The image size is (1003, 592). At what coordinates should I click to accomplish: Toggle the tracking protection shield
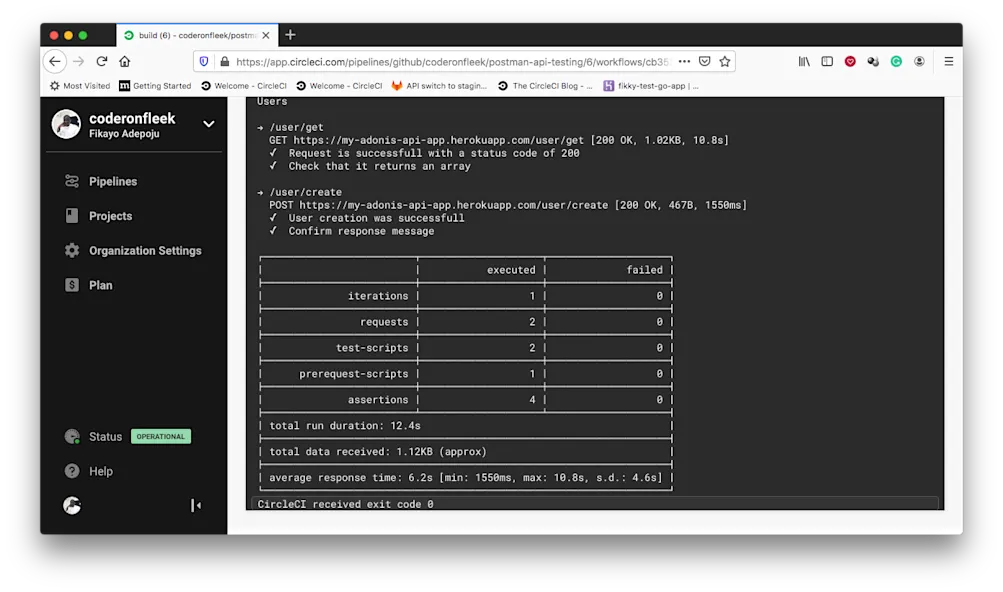[203, 60]
